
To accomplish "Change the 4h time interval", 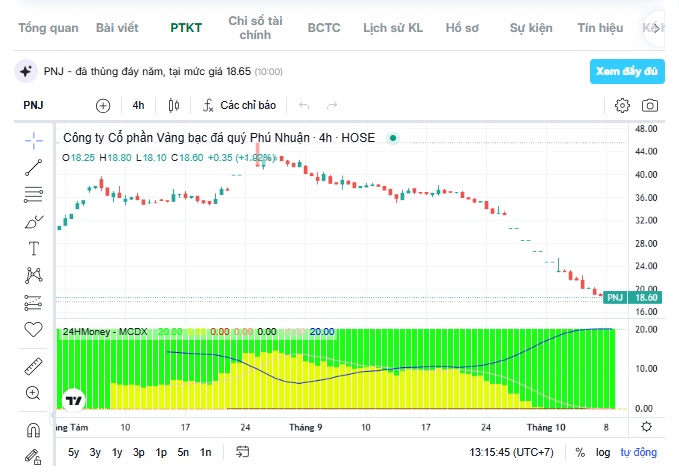I will click(138, 105).
